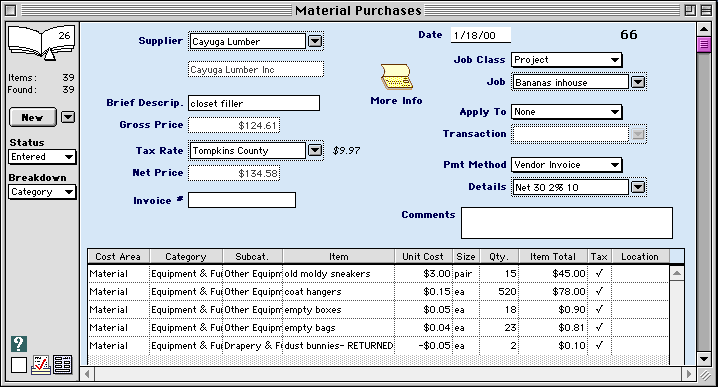Toggle Tax checkmark for dust bunnies row
Viewport: 718px width, 387px height.
pos(599,345)
